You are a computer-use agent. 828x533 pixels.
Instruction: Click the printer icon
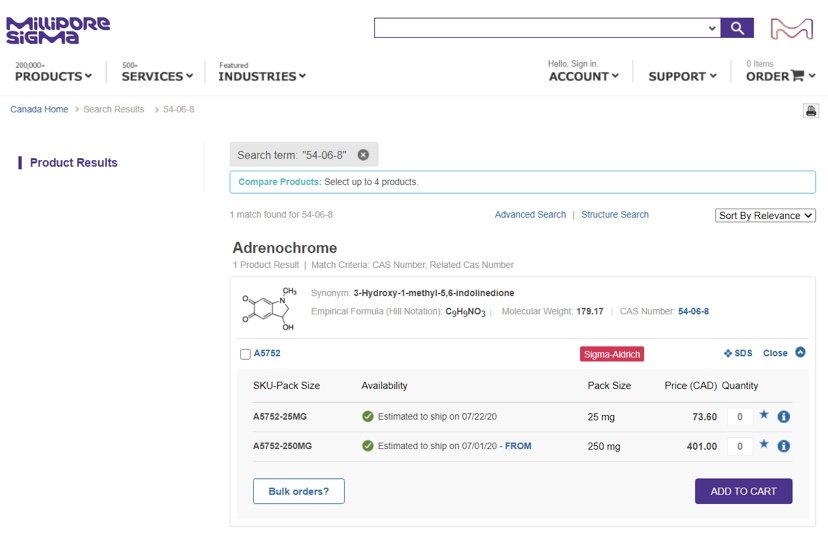(x=811, y=111)
